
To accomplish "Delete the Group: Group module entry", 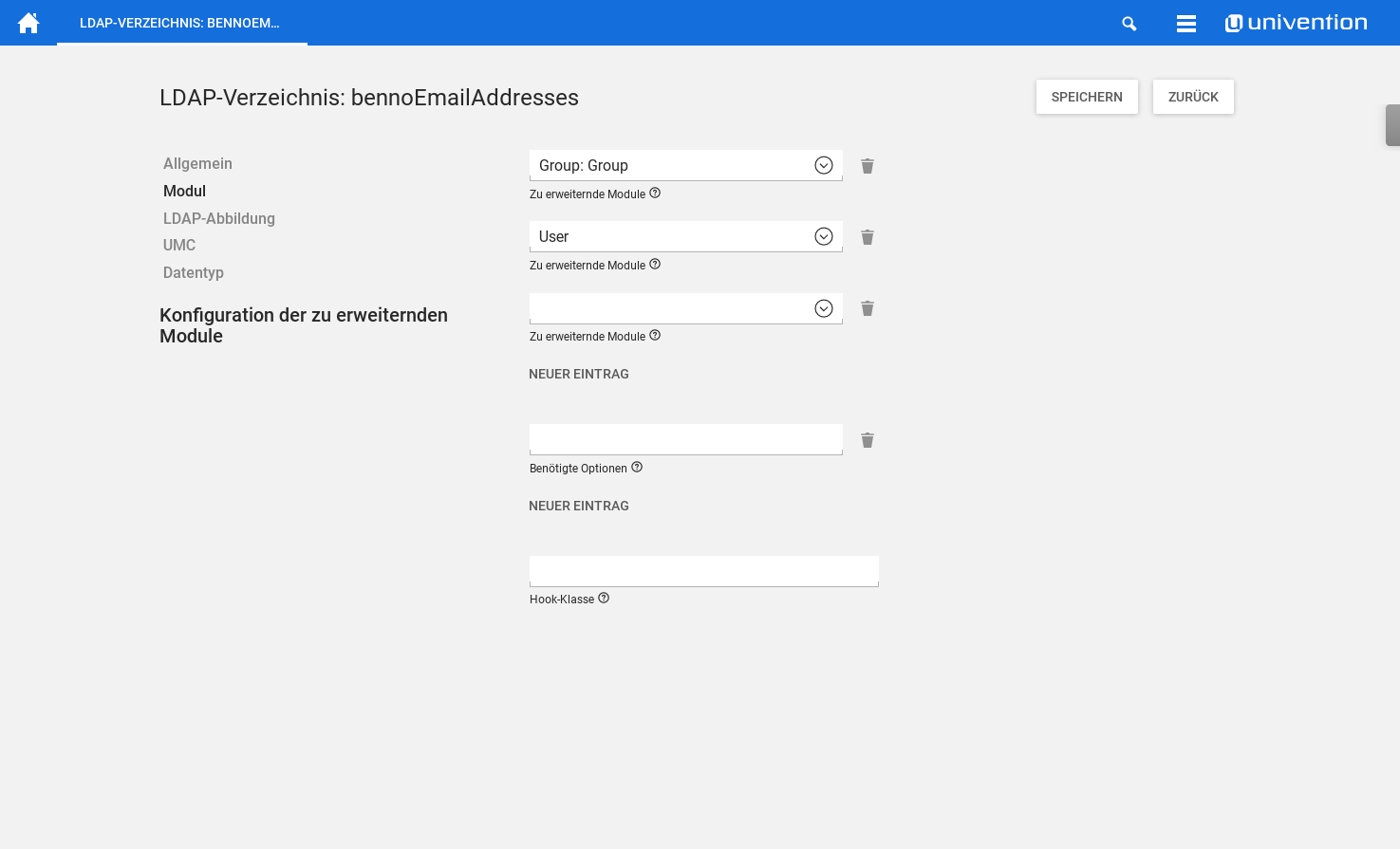I will (x=867, y=166).
